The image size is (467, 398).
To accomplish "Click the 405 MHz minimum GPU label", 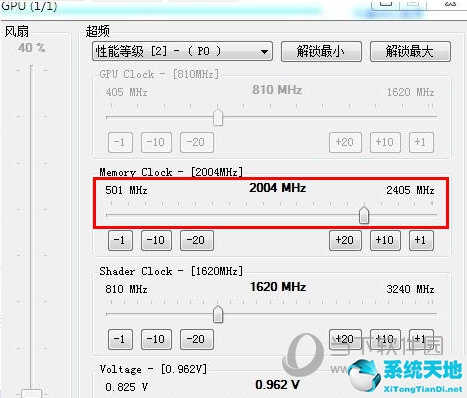I will coord(126,92).
